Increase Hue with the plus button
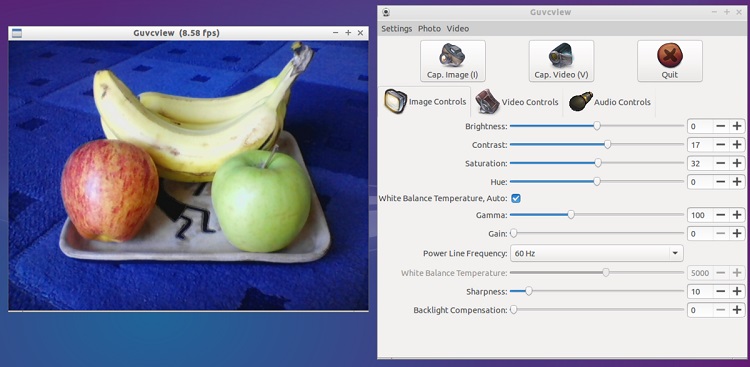 click(x=737, y=182)
